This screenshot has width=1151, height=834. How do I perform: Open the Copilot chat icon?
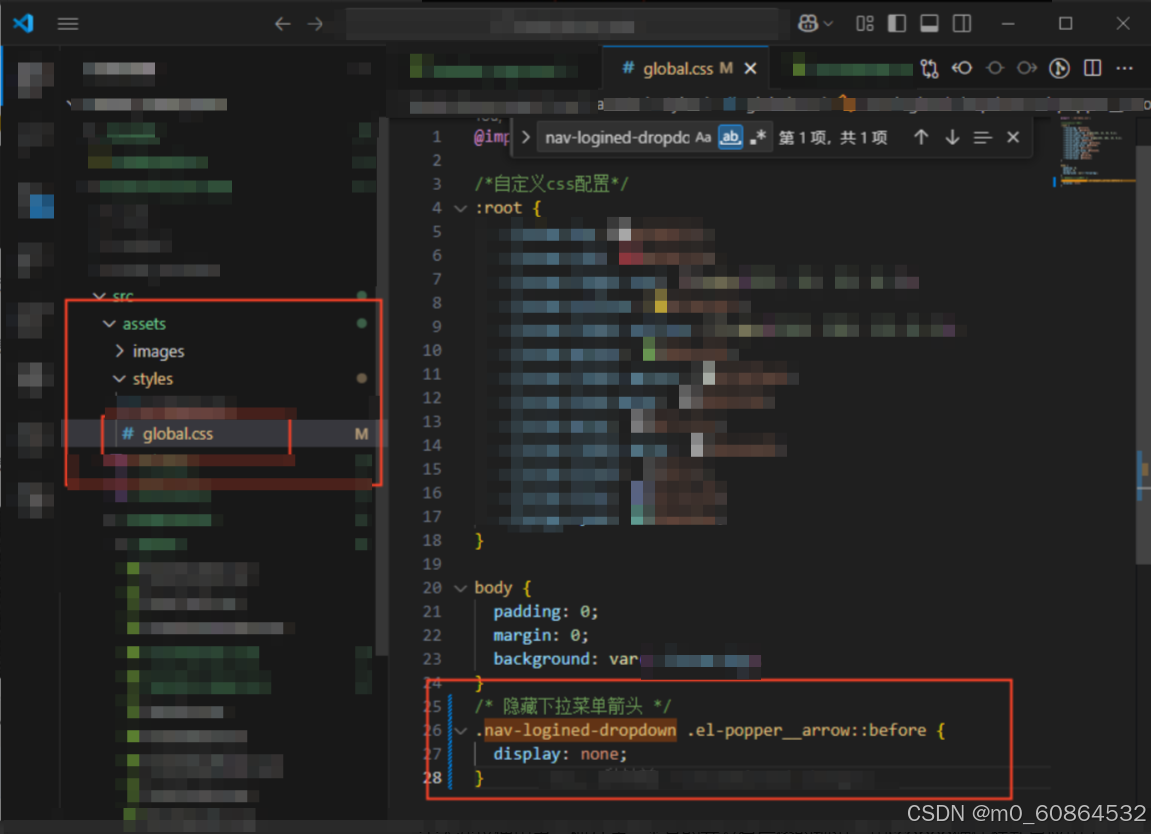808,23
